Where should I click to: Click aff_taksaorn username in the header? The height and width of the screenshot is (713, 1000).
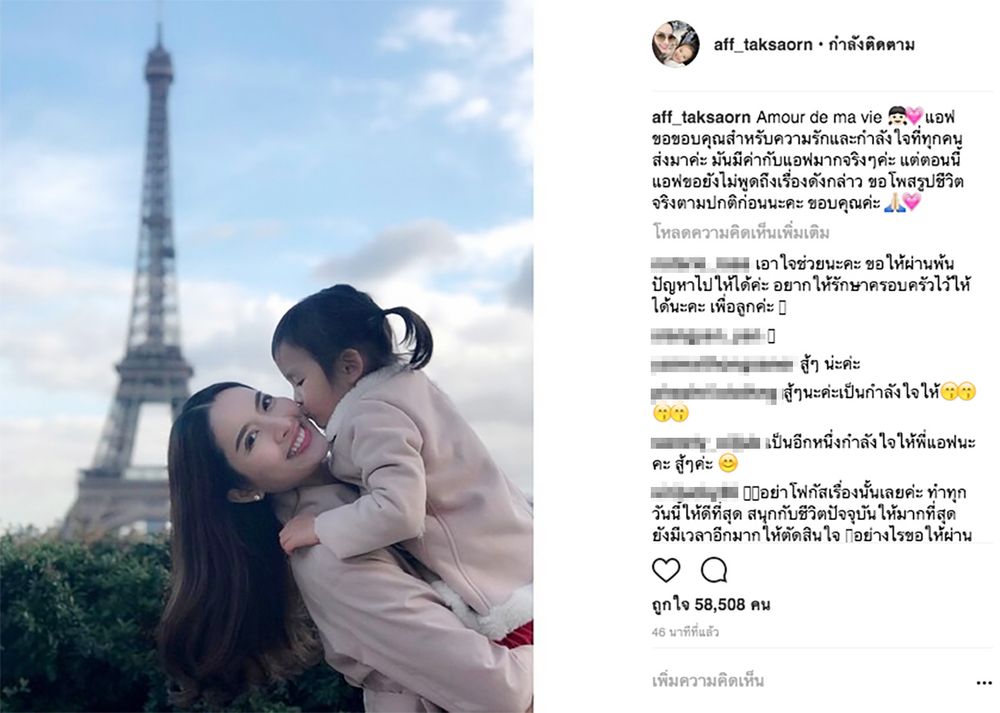click(x=763, y=45)
